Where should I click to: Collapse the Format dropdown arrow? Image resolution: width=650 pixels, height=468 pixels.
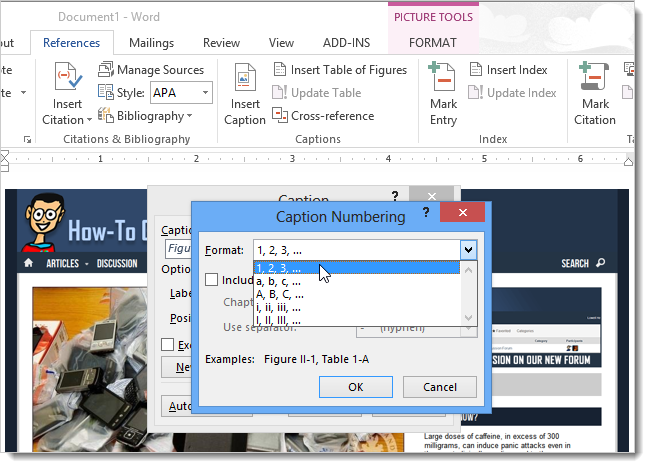coord(468,250)
